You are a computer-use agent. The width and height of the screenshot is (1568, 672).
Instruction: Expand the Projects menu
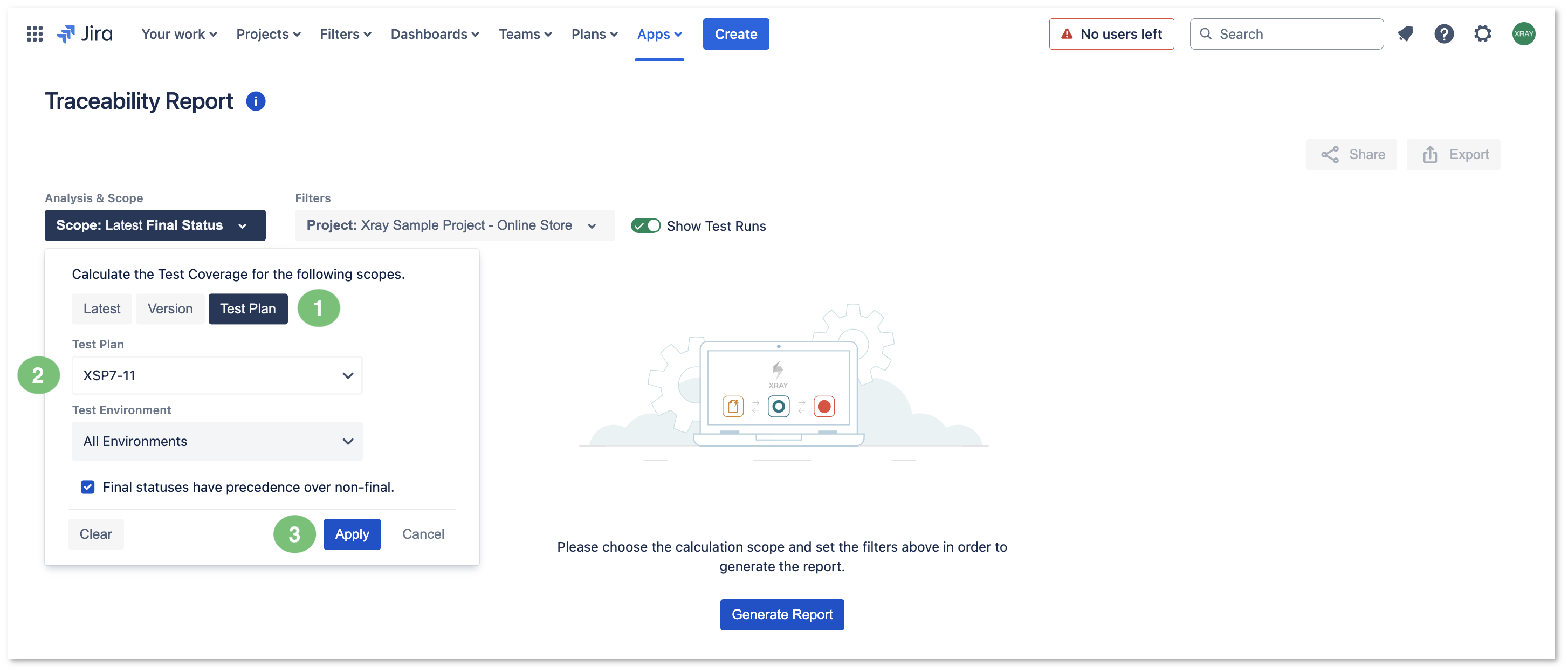tap(269, 34)
